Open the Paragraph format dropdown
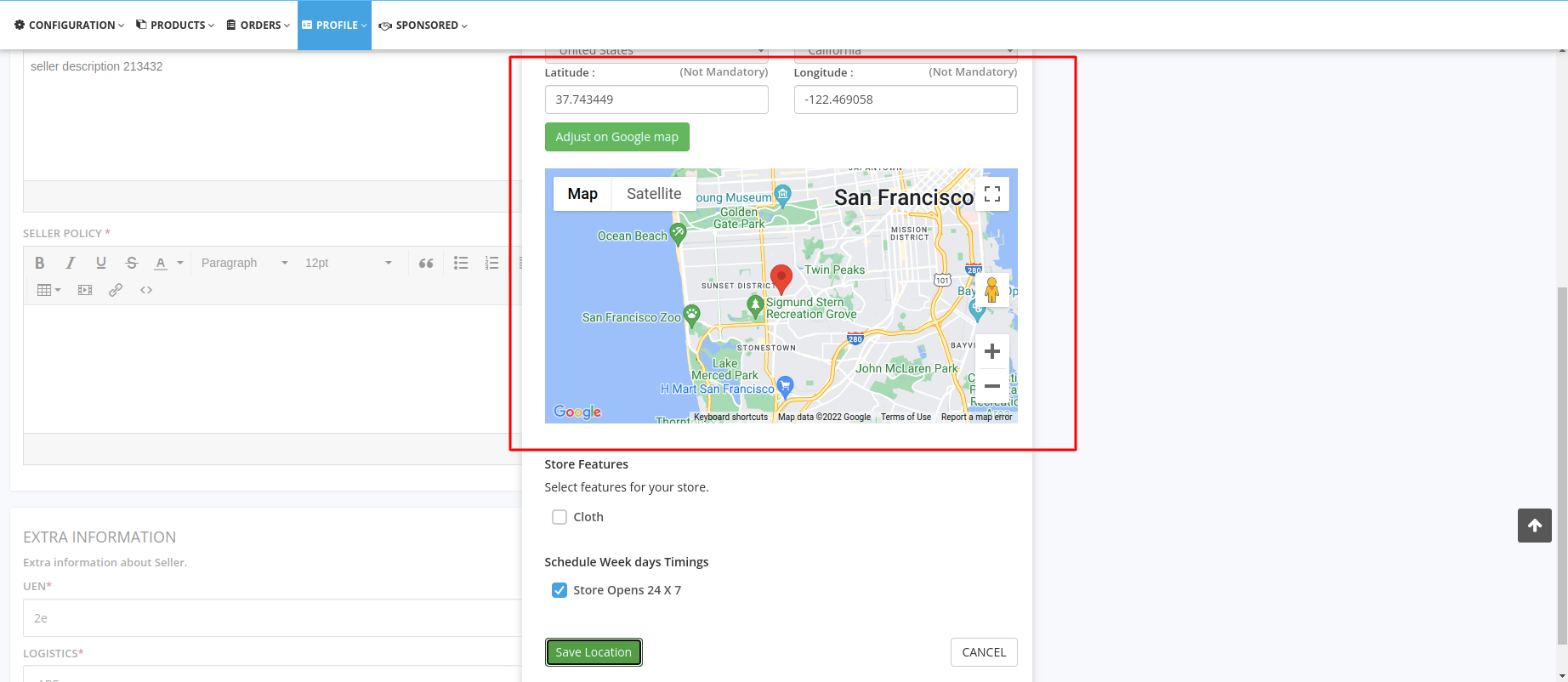Image resolution: width=1568 pixels, height=682 pixels. pos(245,263)
